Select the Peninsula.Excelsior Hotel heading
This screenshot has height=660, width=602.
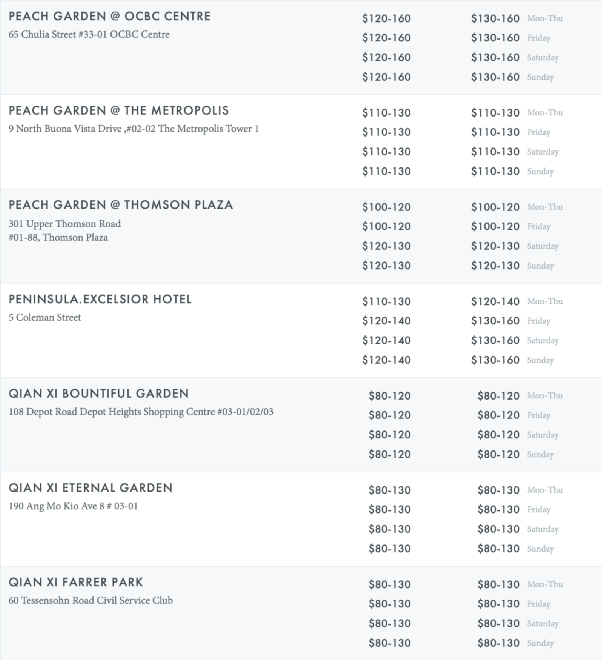point(100,299)
